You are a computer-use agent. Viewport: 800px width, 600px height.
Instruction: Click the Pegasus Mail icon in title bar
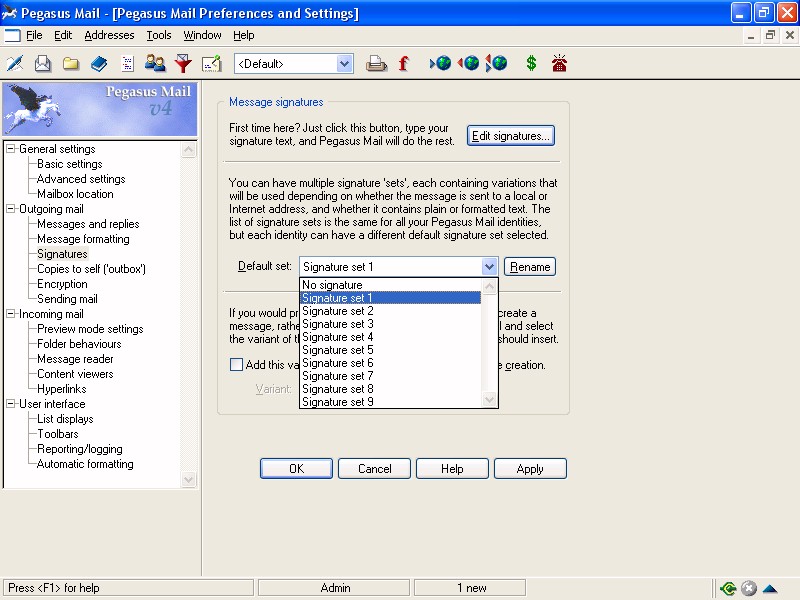tap(9, 13)
